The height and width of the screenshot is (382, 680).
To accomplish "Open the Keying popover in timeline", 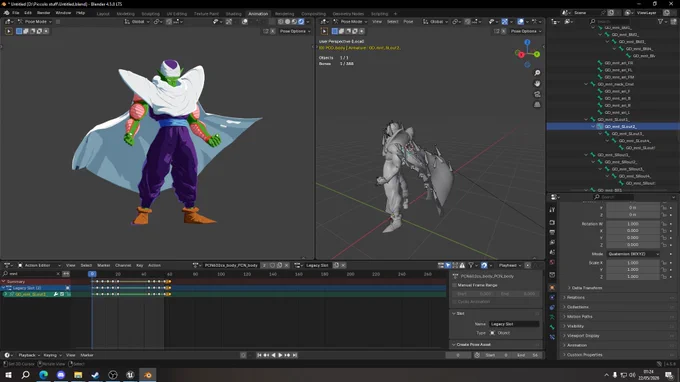I will (52, 355).
